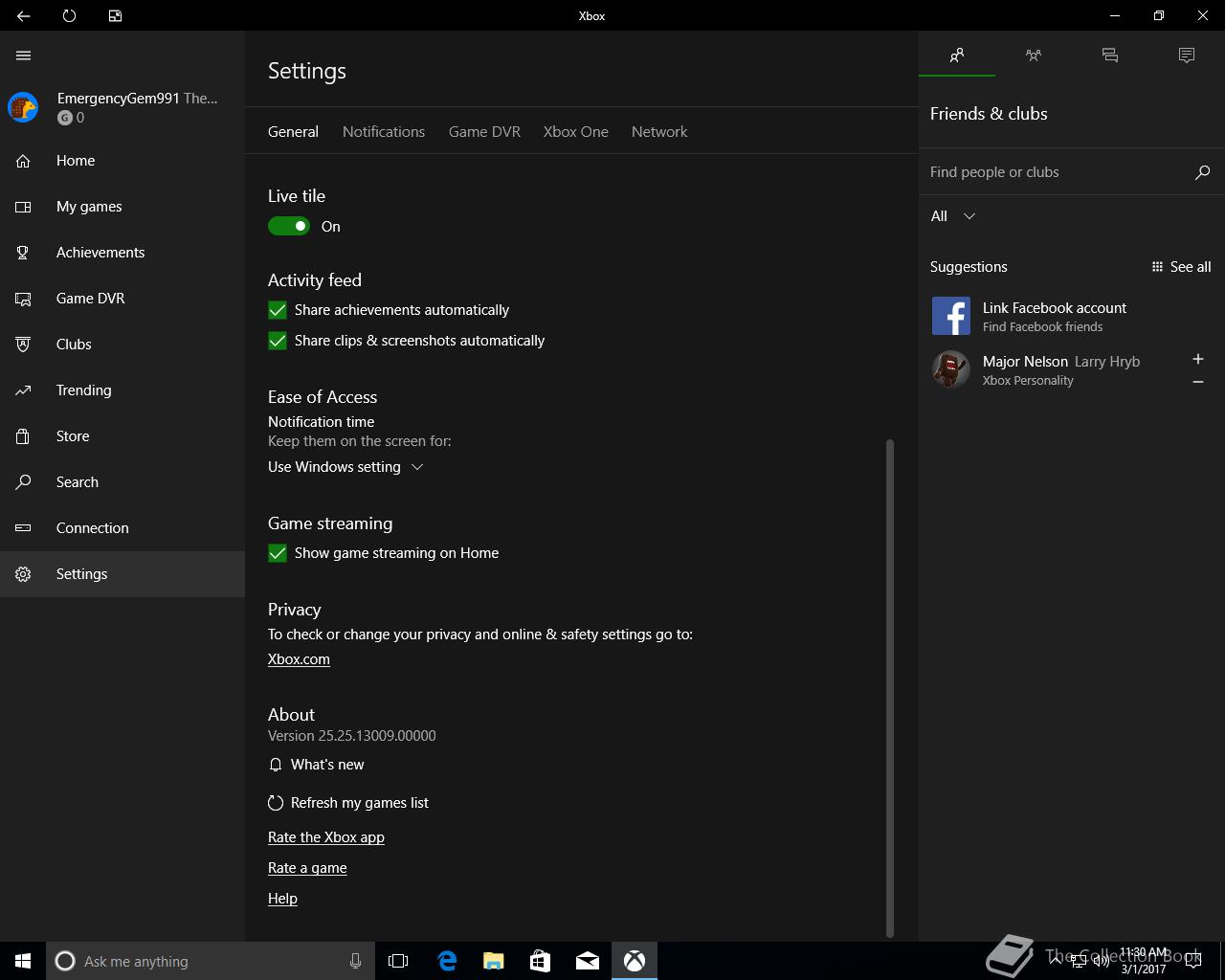This screenshot has width=1225, height=980.
Task: Go to Achievements in the sidebar
Action: [122, 253]
